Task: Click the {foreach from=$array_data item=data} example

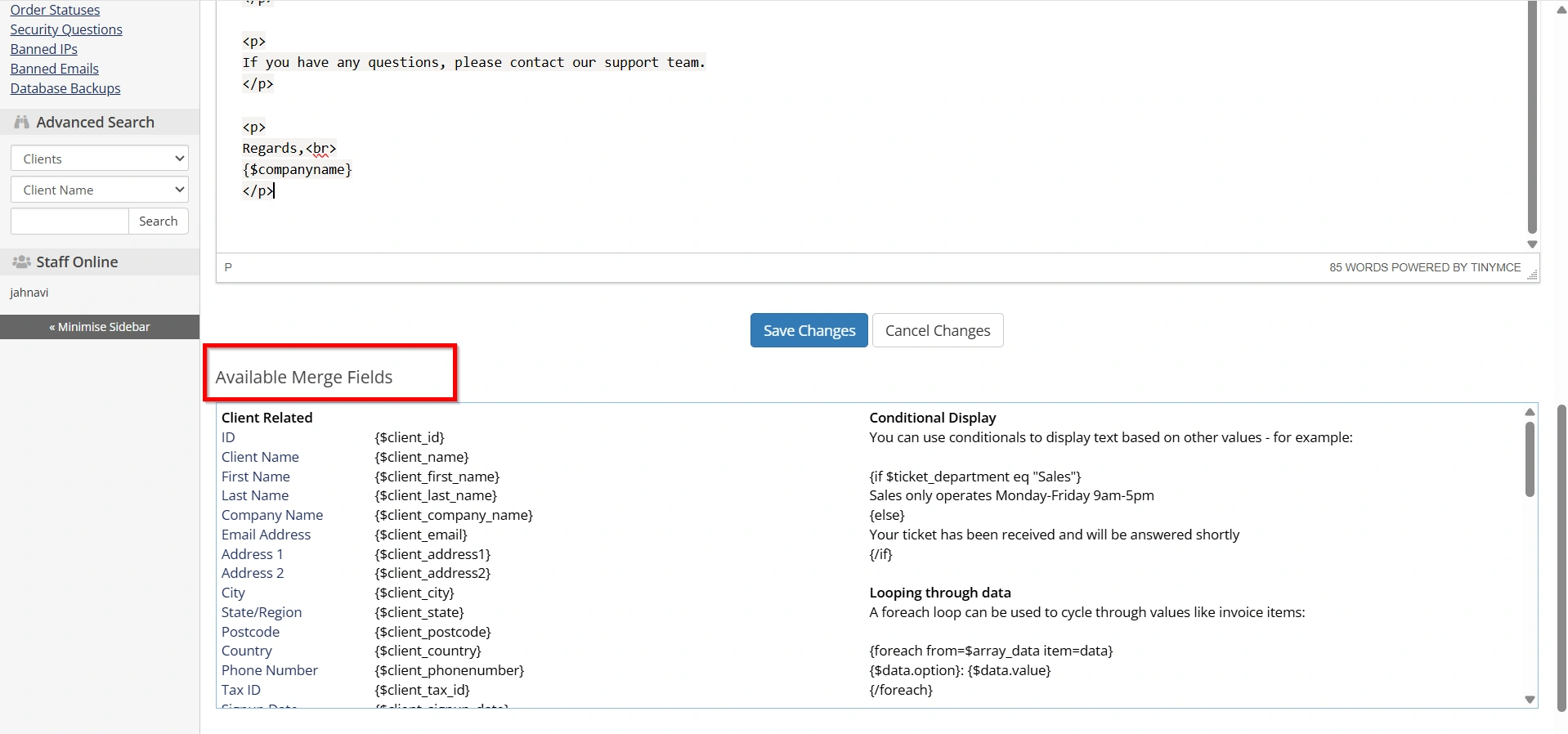Action: (991, 651)
